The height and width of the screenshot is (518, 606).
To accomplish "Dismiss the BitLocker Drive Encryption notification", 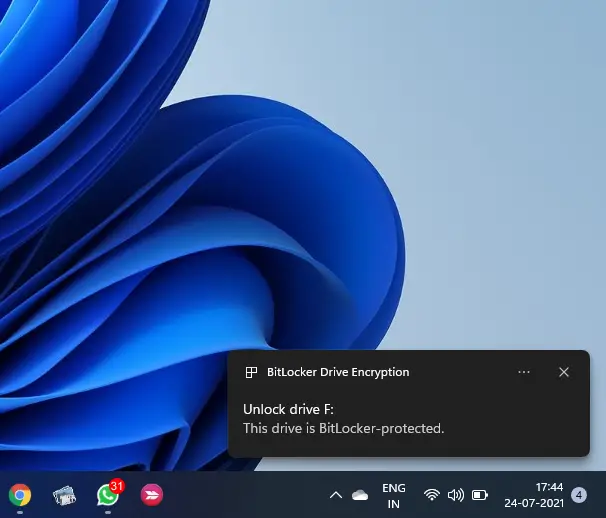I will (x=564, y=372).
